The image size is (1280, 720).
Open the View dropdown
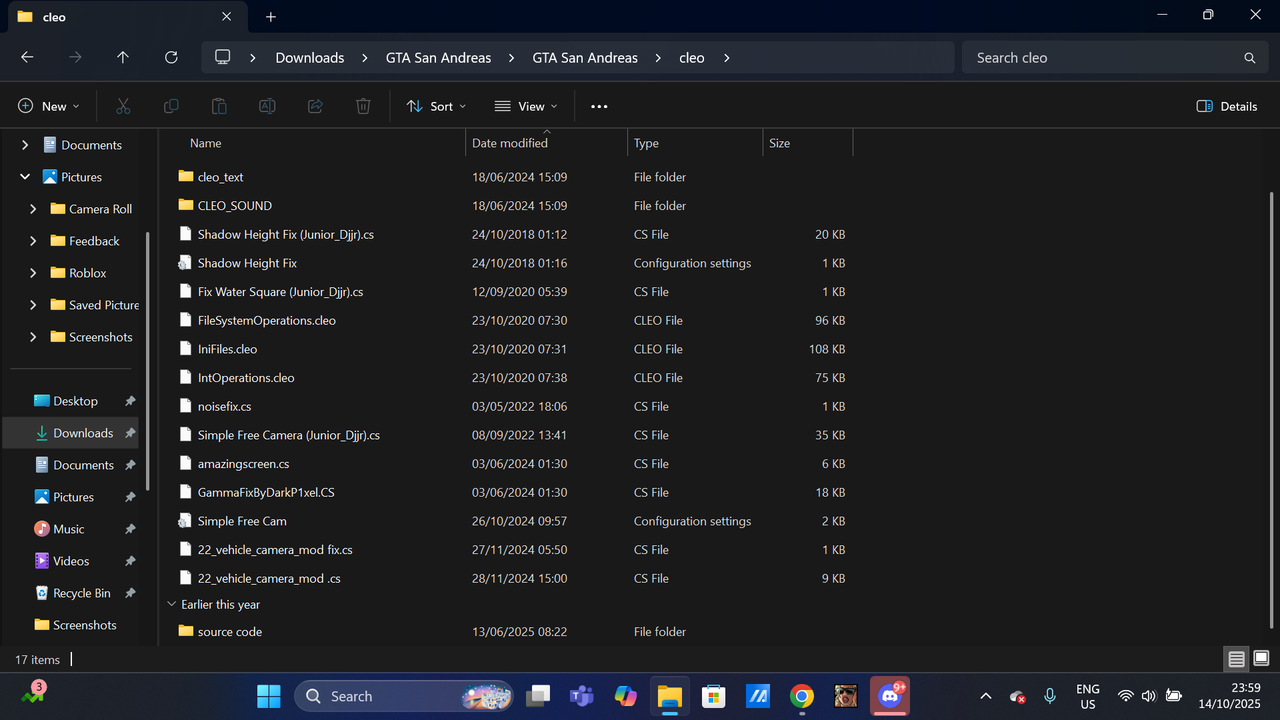[526, 106]
